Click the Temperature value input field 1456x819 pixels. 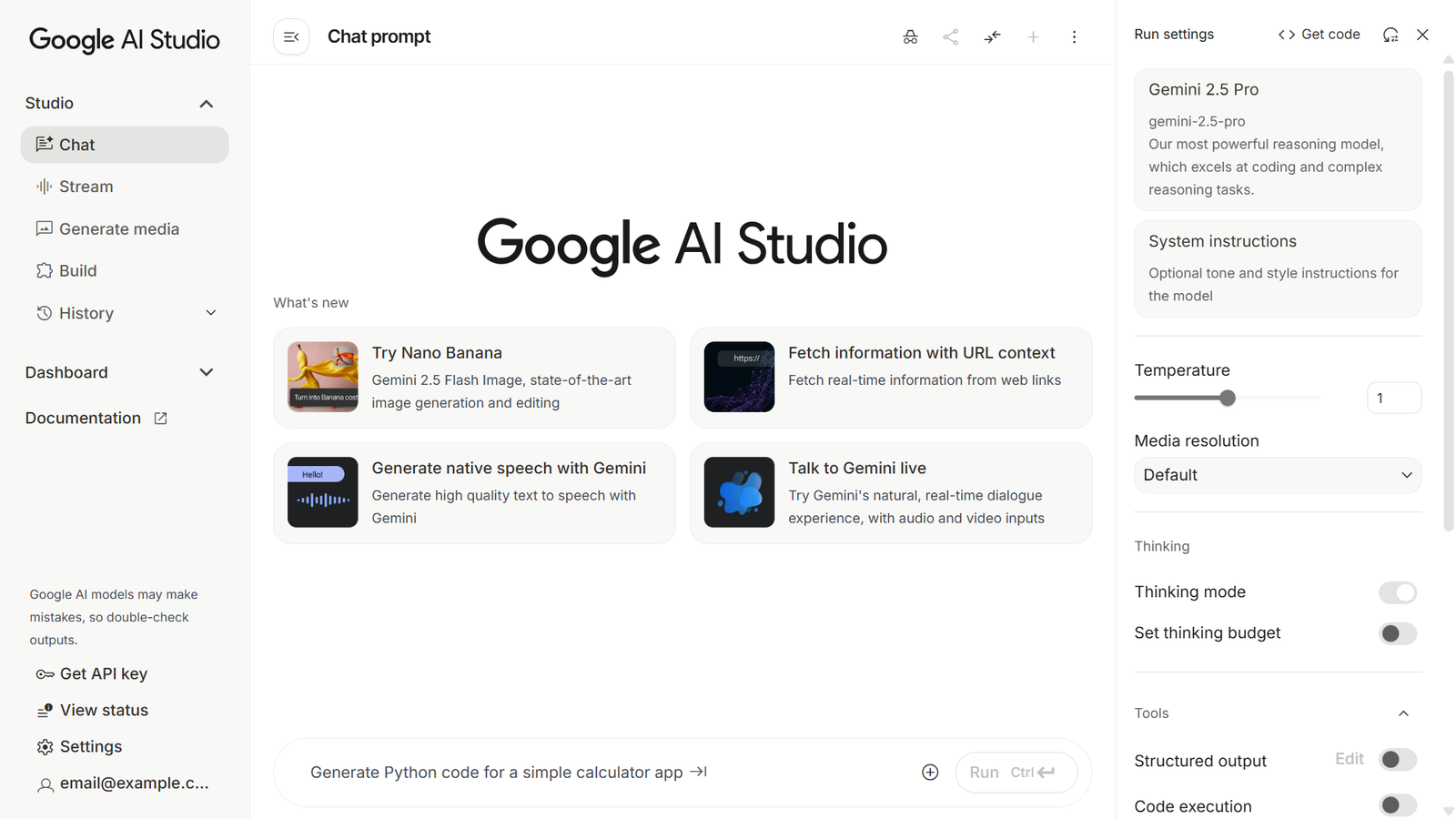tap(1394, 398)
